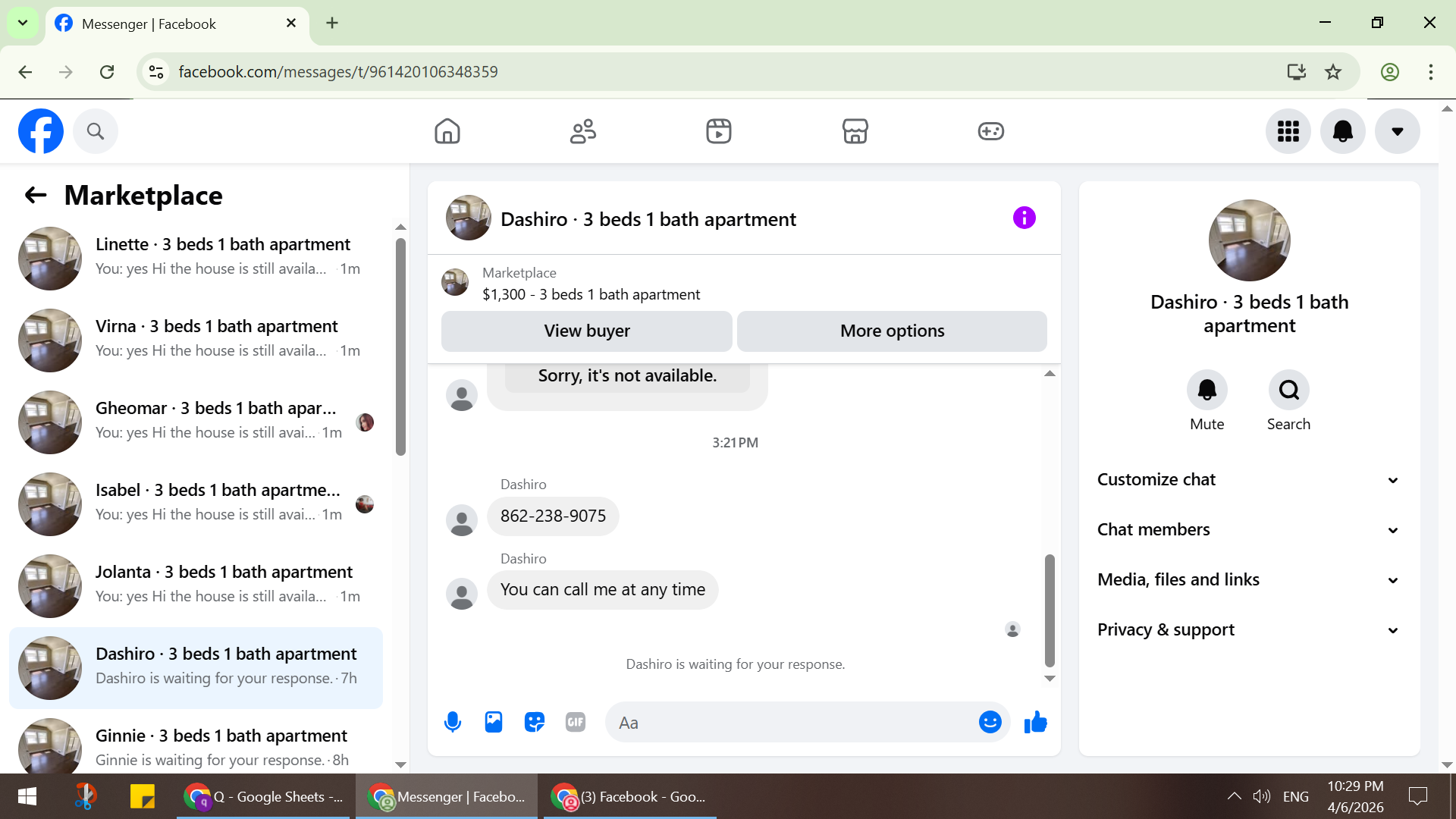The height and width of the screenshot is (819, 1456).
Task: Close the Messenger | Facebook tab
Action: 290,24
